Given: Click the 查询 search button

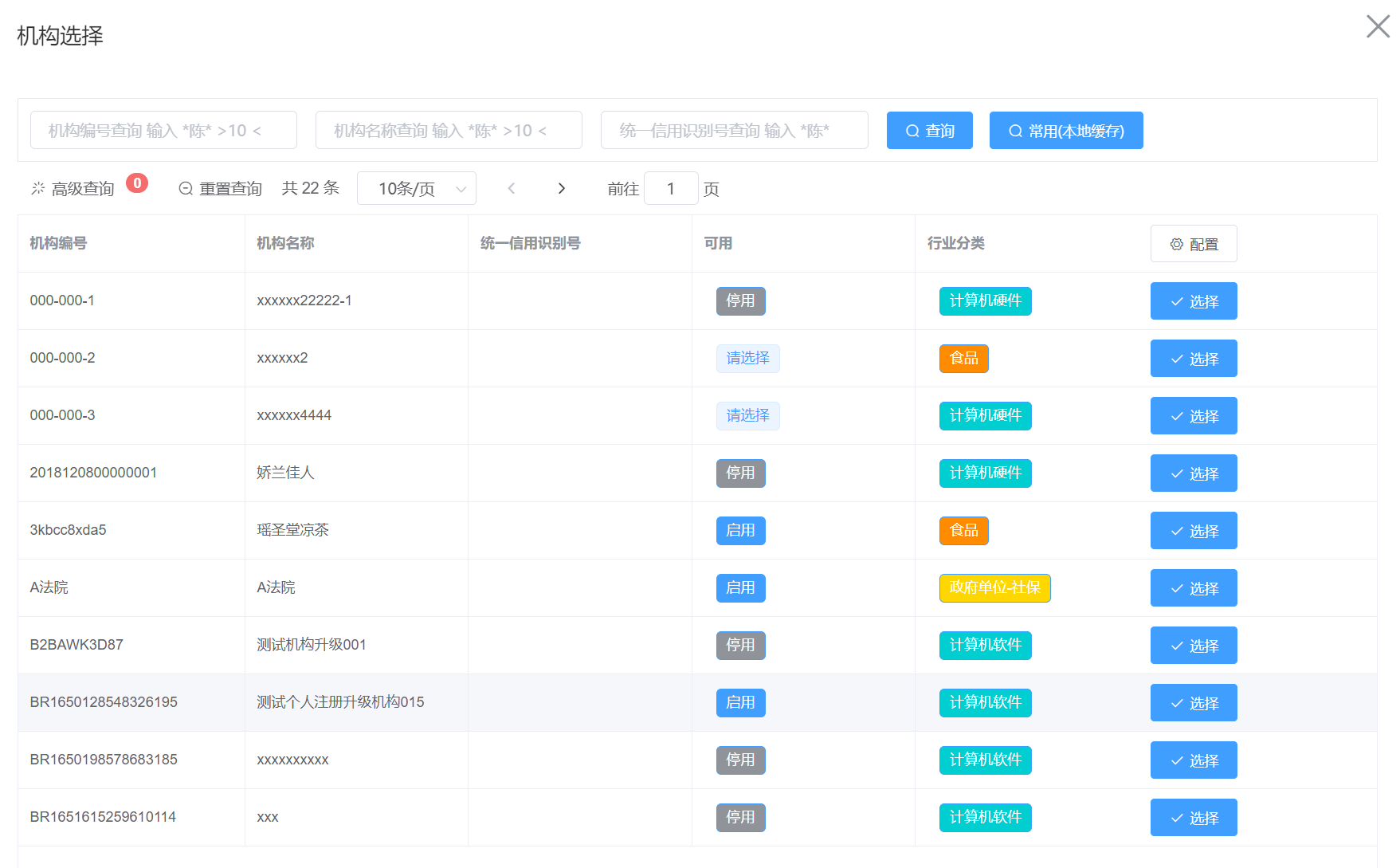Looking at the screenshot, I should [x=929, y=131].
